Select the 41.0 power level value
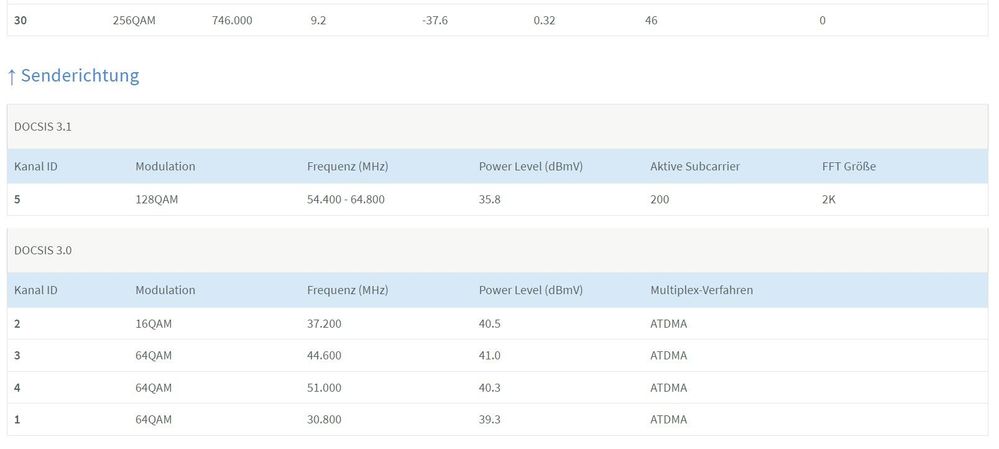Image resolution: width=999 pixels, height=449 pixels. click(490, 355)
